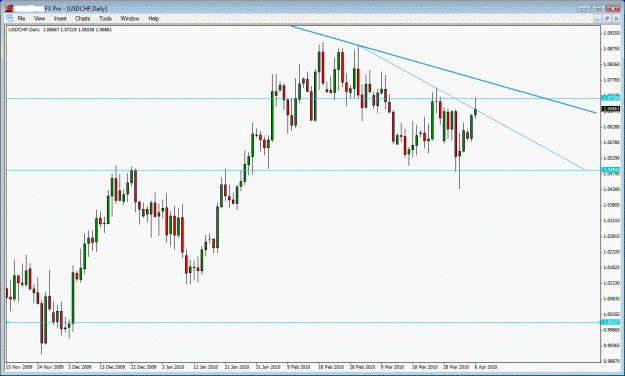Click the 13 Dec 2009 date label
Image resolution: width=625 pixels, height=376 pixels.
click(113, 367)
